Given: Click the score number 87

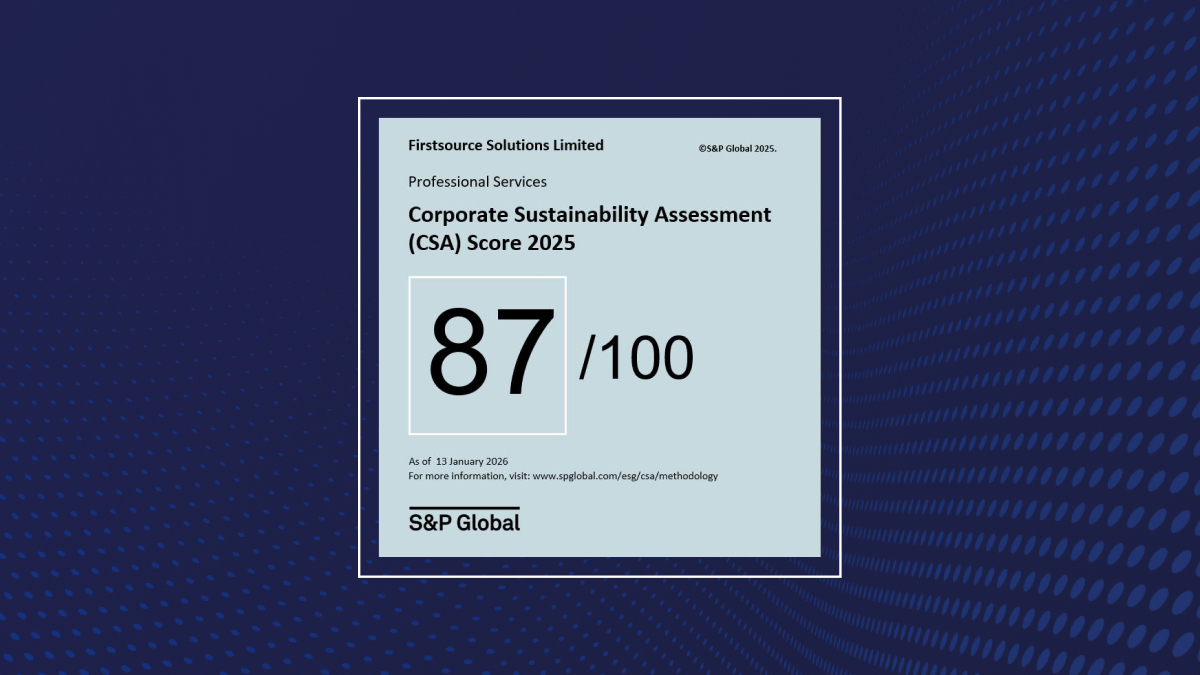Looking at the screenshot, I should 491,354.
